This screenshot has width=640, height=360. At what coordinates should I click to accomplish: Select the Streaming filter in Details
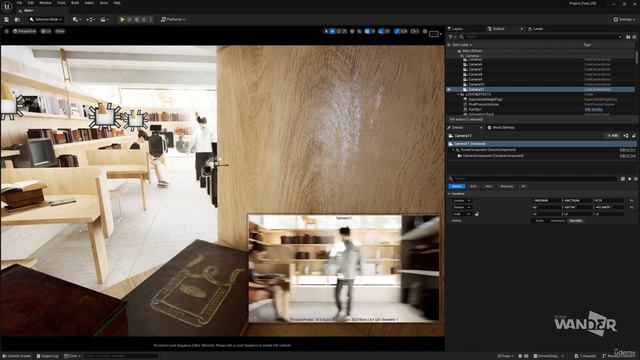pos(507,187)
